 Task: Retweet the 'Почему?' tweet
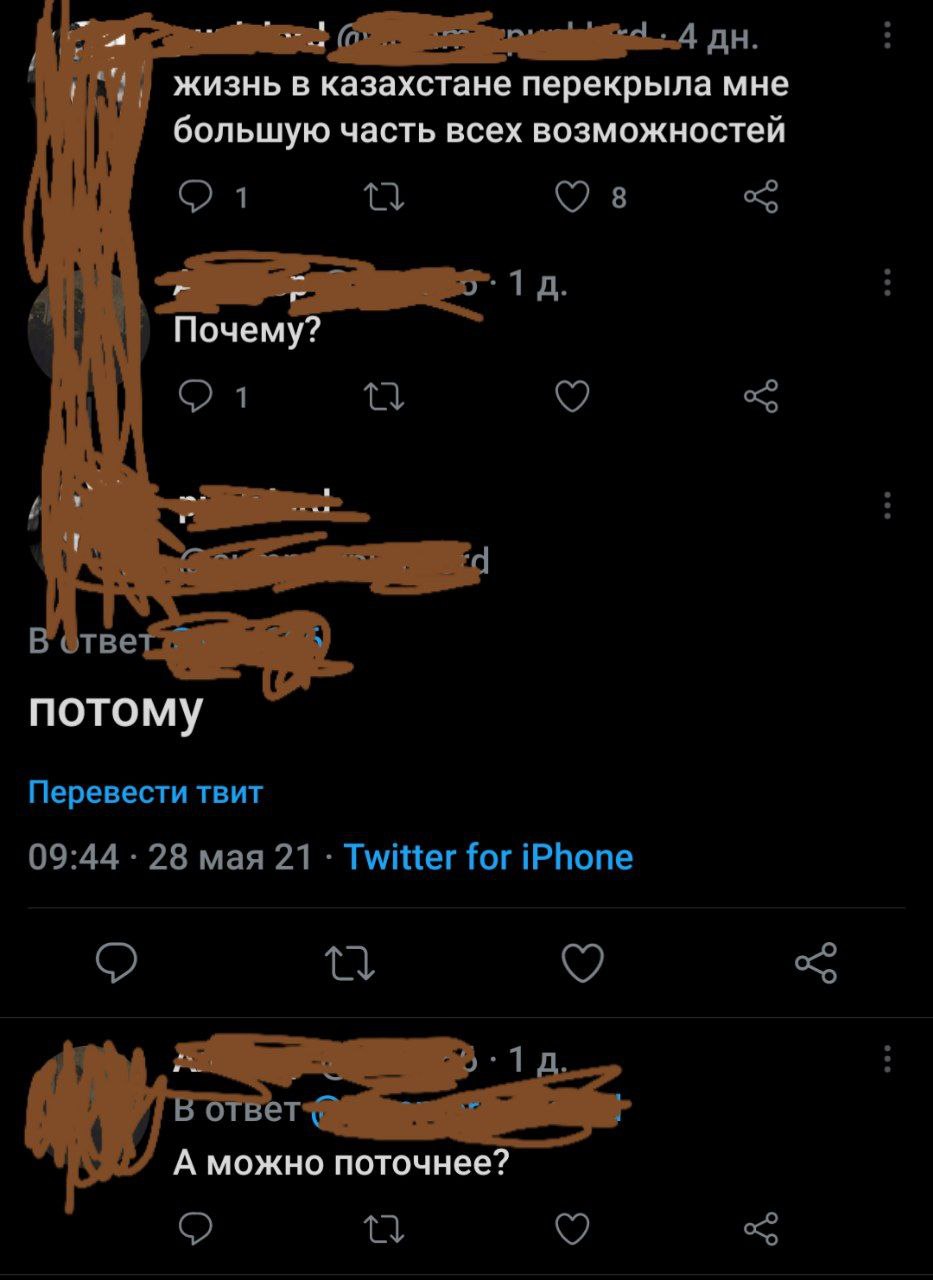385,397
